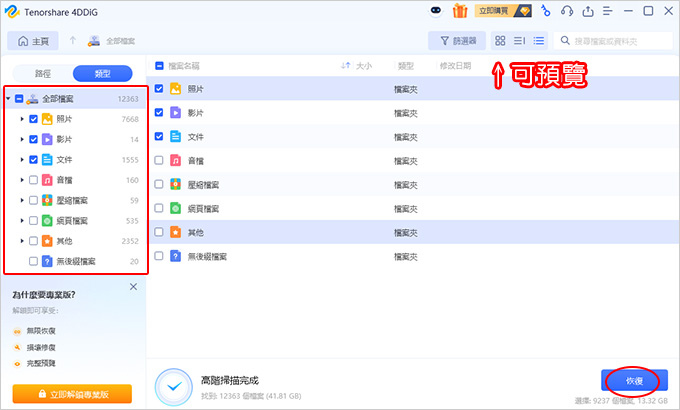Check 音檔 in the sidebar tree

(x=33, y=180)
